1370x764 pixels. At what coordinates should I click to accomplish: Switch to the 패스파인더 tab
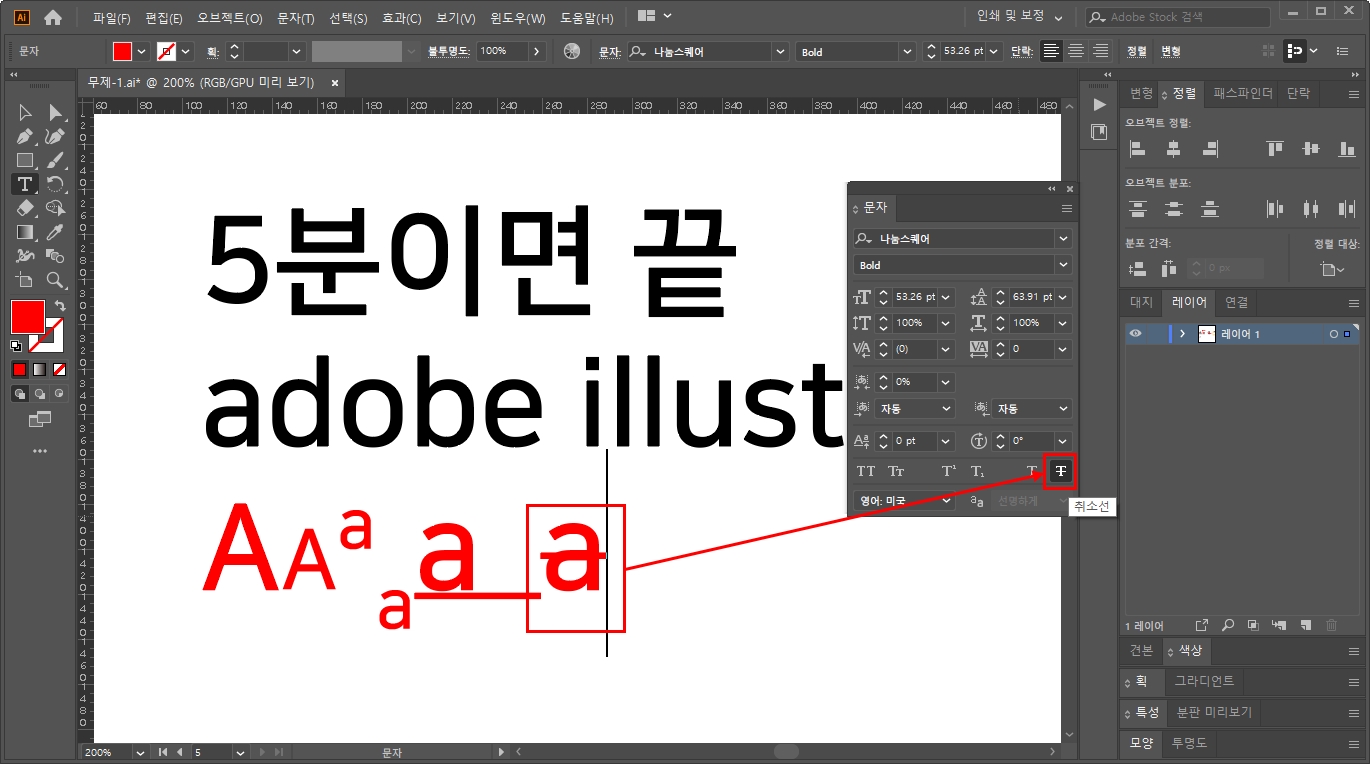[x=1243, y=93]
